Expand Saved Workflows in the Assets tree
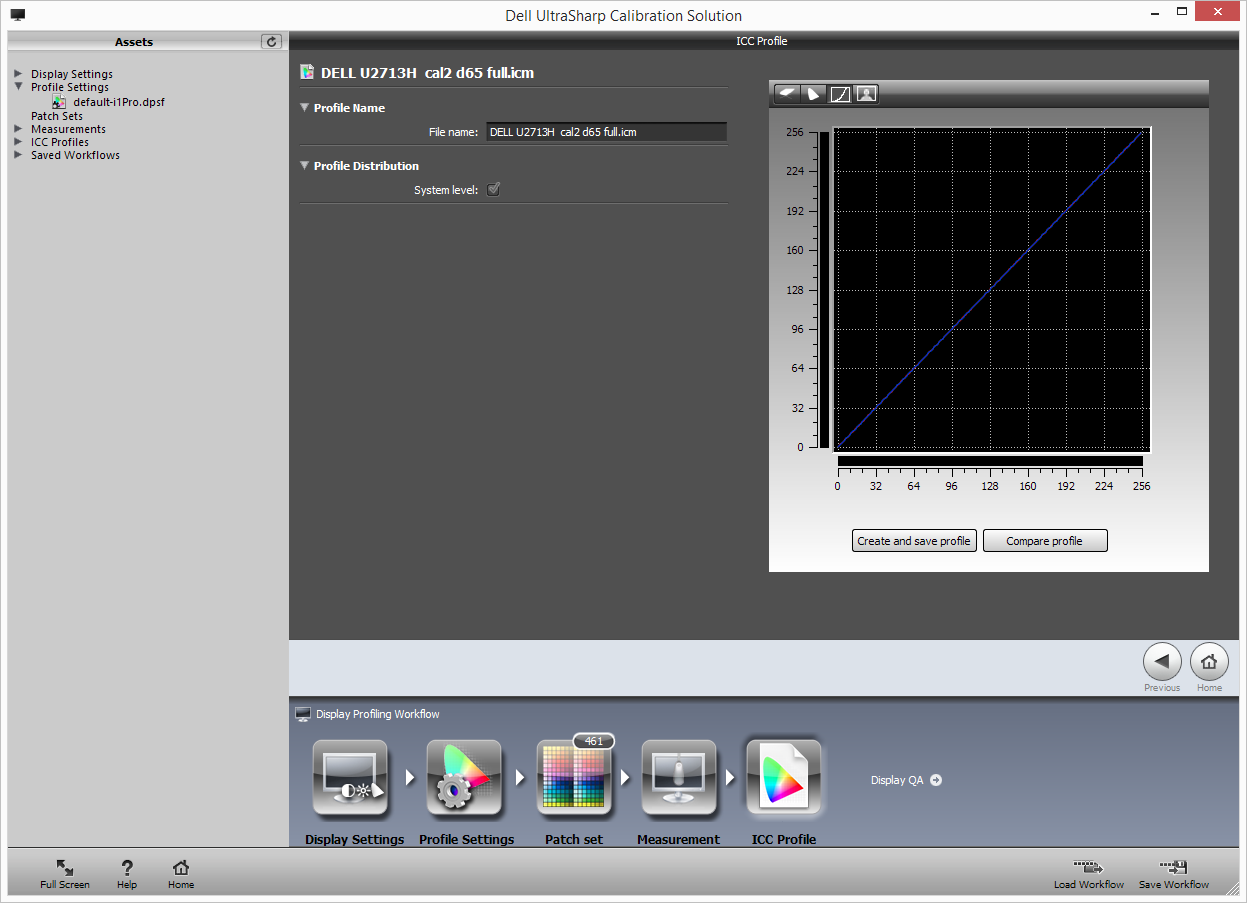1247x903 pixels. click(x=18, y=155)
